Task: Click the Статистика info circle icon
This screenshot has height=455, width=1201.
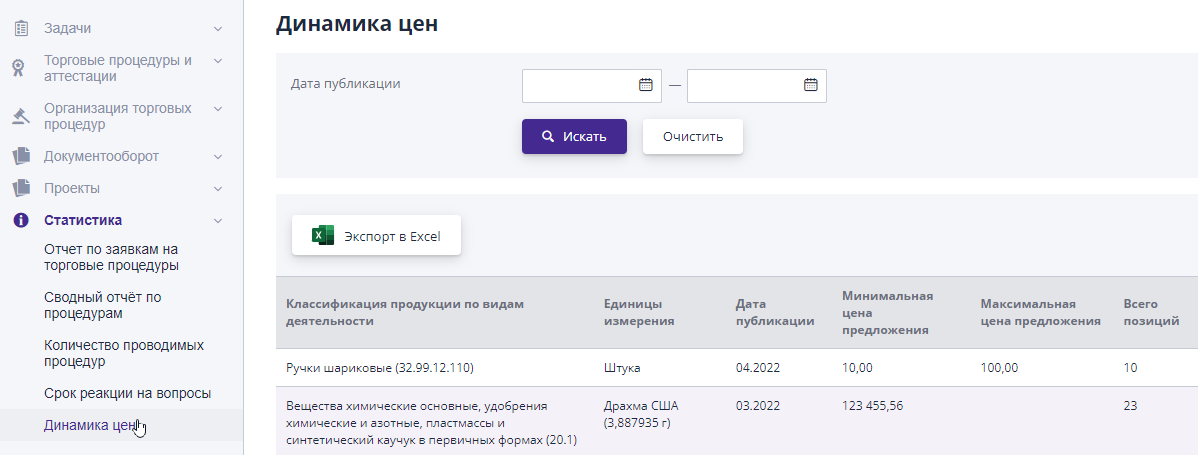Action: click(x=20, y=220)
